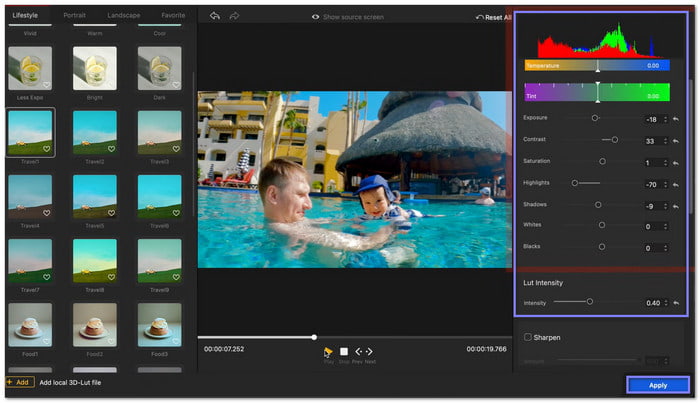Click the Blacks value stepper
The width and height of the screenshot is (700, 403).
click(666, 248)
